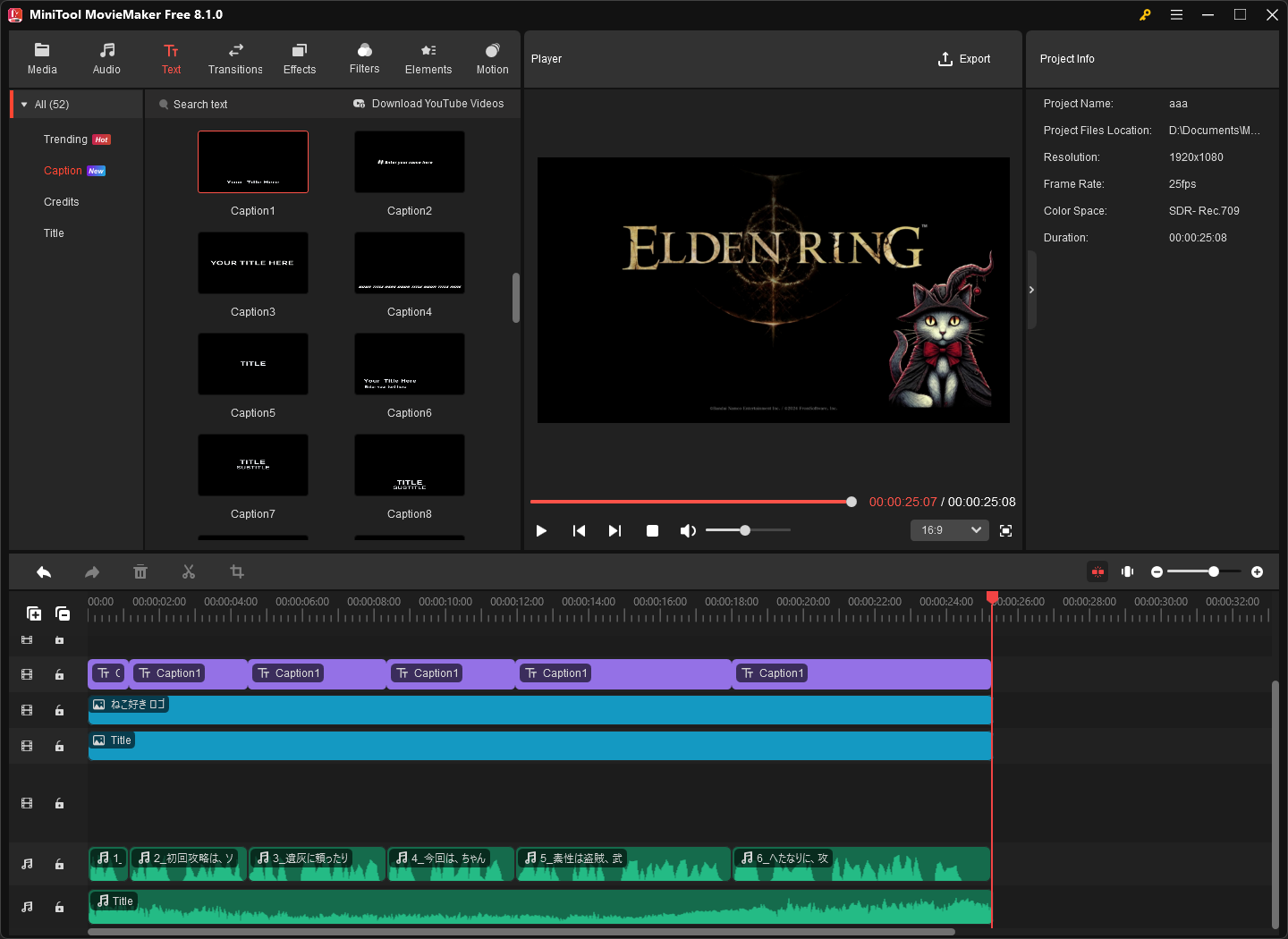This screenshot has width=1288, height=939.
Task: Jump to previous frame
Action: click(x=579, y=530)
